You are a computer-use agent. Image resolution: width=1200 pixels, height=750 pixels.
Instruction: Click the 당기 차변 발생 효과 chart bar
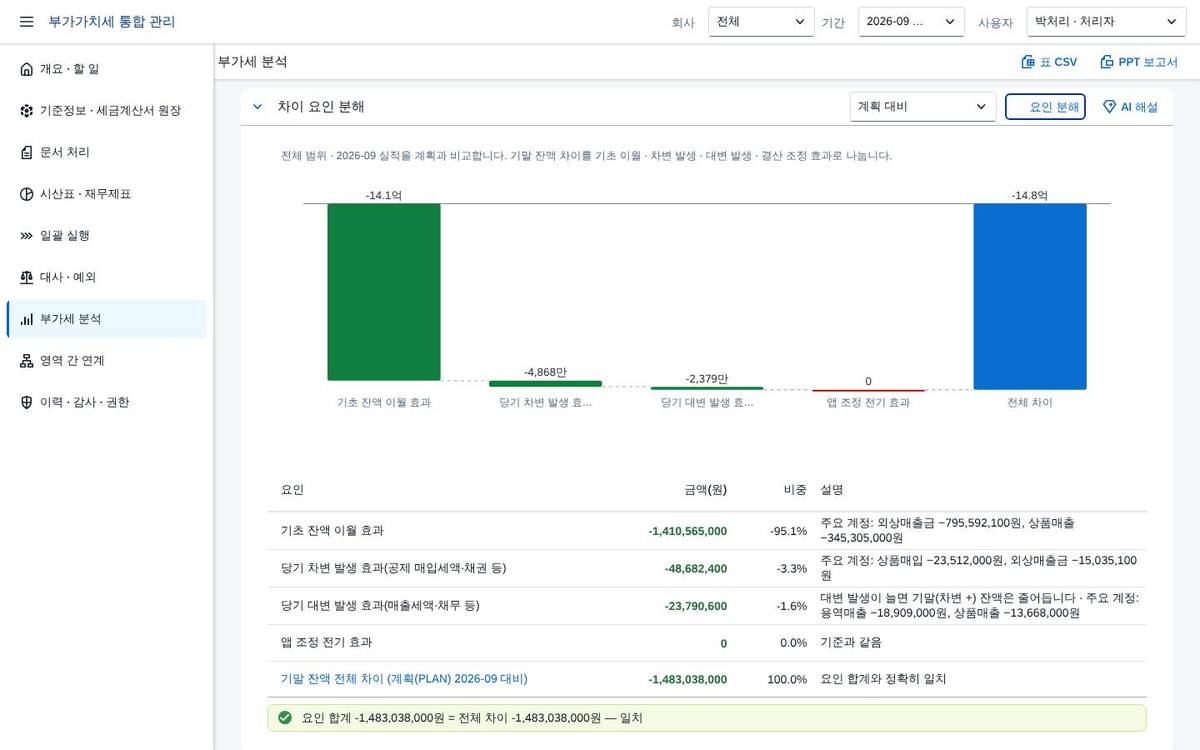point(545,384)
